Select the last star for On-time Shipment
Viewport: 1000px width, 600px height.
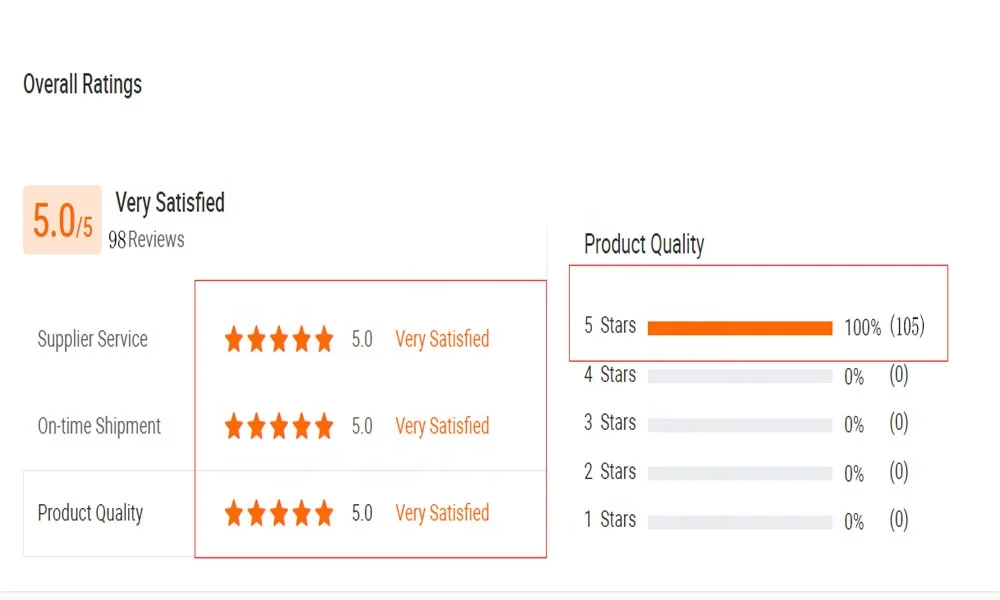click(x=325, y=425)
